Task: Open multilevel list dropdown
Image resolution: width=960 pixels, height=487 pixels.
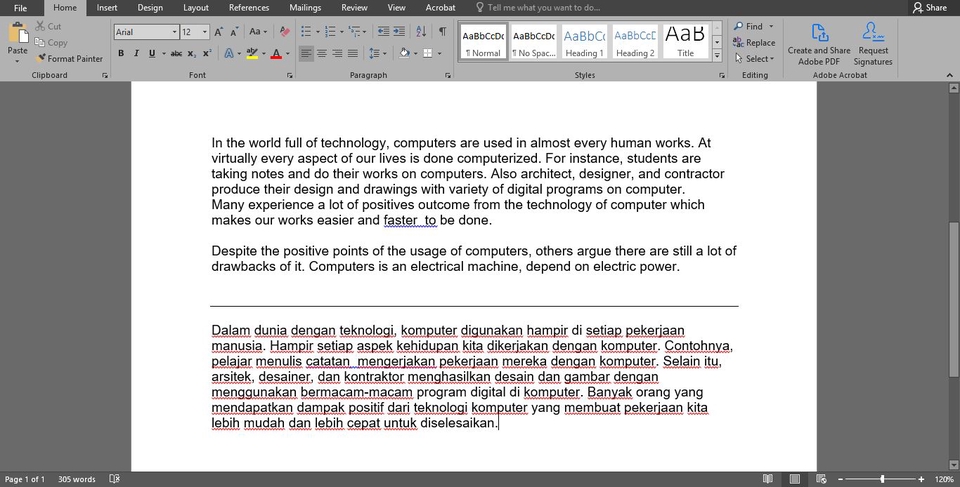Action: (364, 32)
